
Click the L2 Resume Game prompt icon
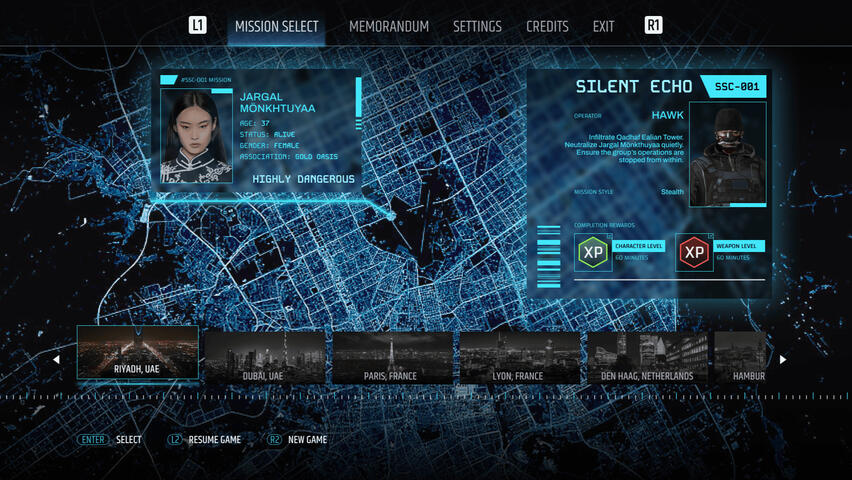tap(176, 440)
